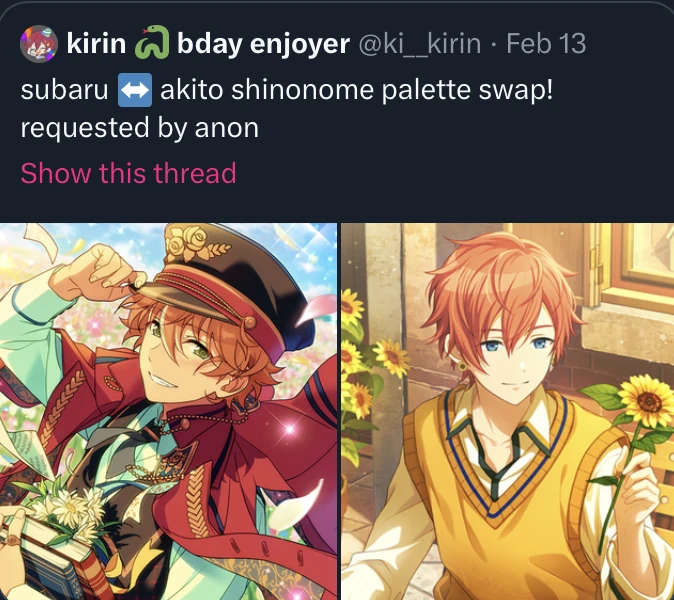Click the Feb 13 timestamp
The width and height of the screenshot is (674, 600).
coord(546,43)
